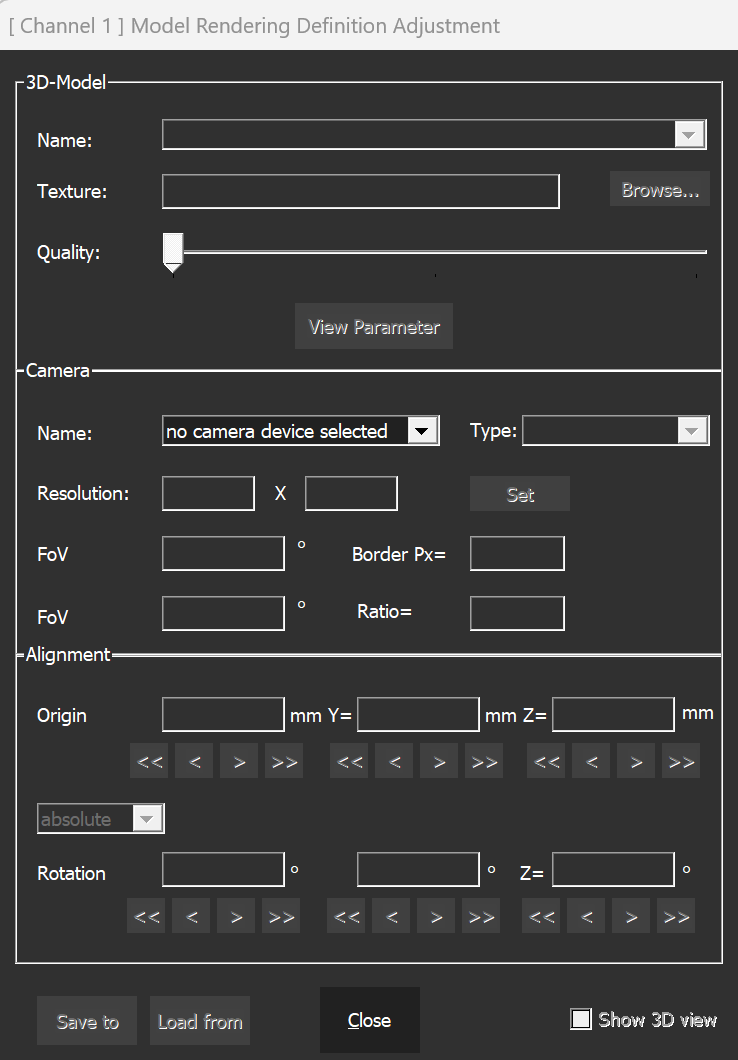
Task: Click the Origin X fast-decrease << button
Action: click(150, 761)
